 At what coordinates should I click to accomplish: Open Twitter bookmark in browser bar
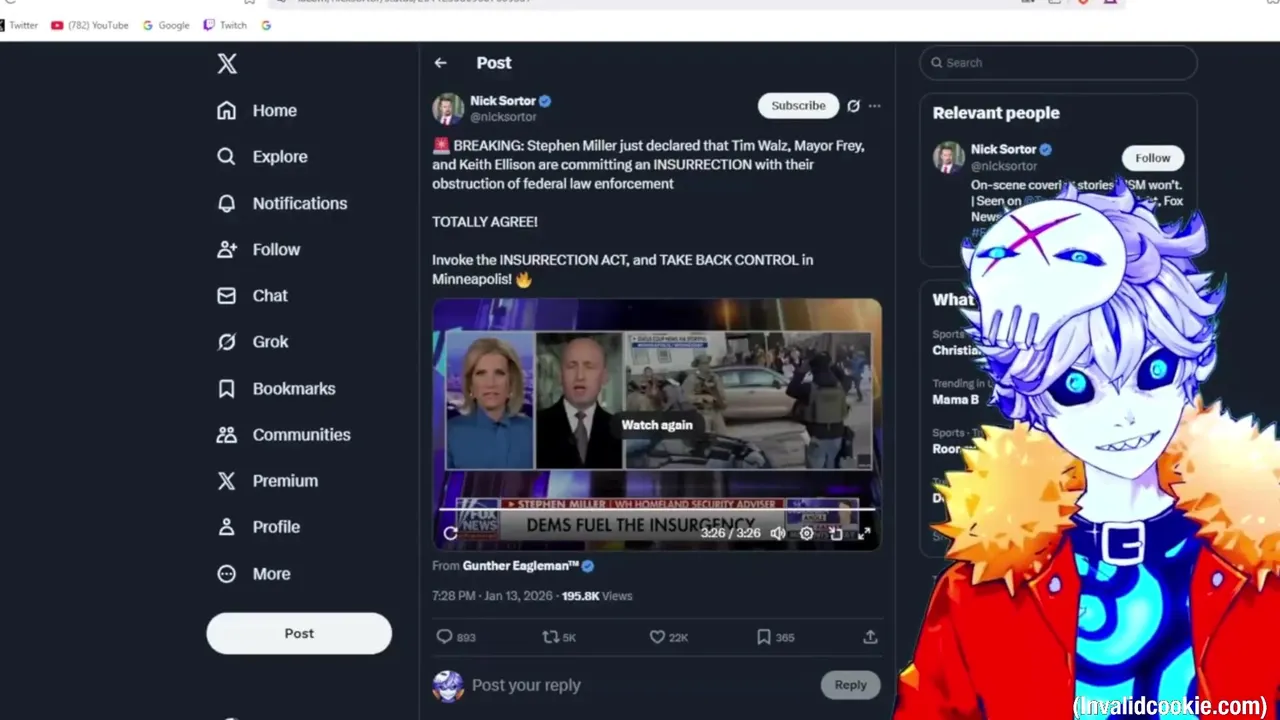(19, 25)
